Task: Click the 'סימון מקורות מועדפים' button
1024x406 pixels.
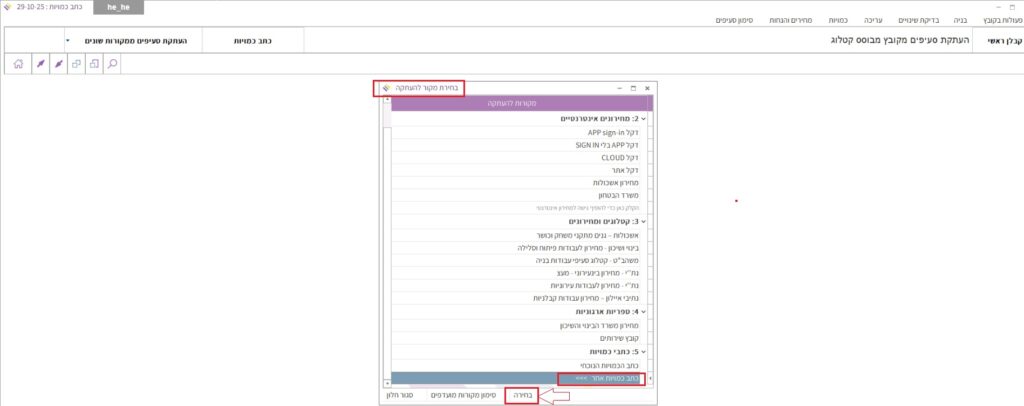Action: [462, 396]
